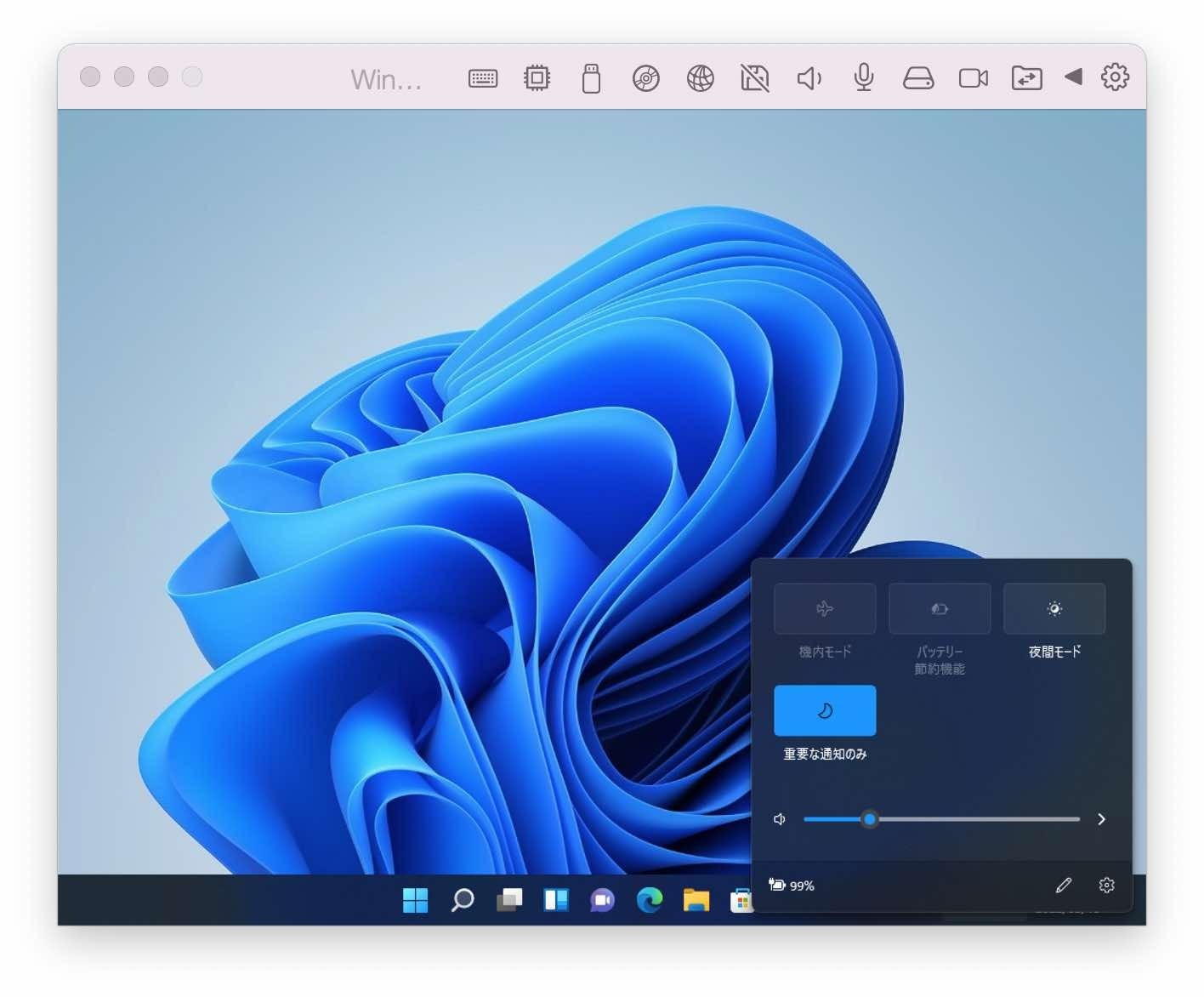Image resolution: width=1204 pixels, height=997 pixels.
Task: Click the speaker sound icon in VM toolbar
Action: (809, 79)
